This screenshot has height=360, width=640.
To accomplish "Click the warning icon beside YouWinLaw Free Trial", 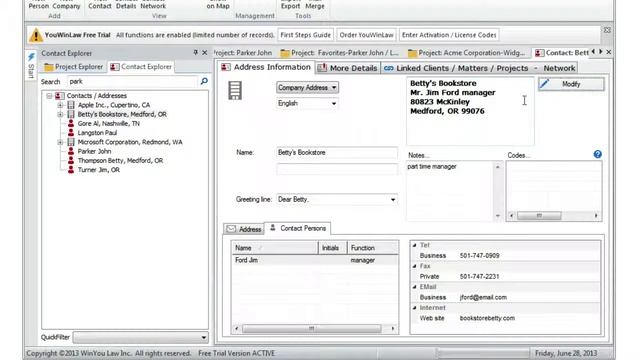I will (36, 35).
